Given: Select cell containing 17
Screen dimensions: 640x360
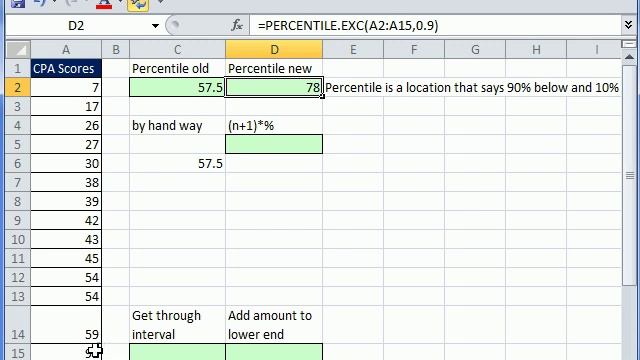Looking at the screenshot, I should point(66,107).
